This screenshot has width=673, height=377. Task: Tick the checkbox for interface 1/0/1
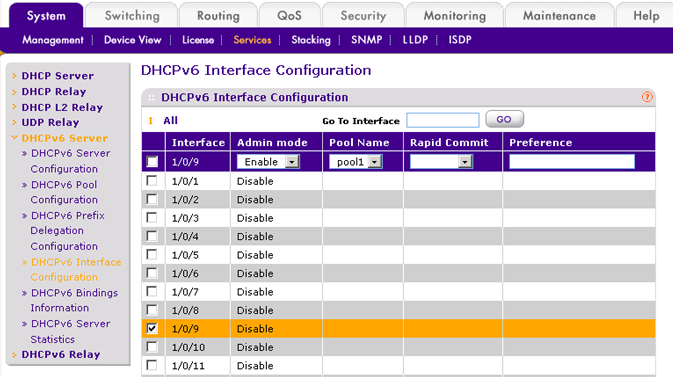point(152,181)
